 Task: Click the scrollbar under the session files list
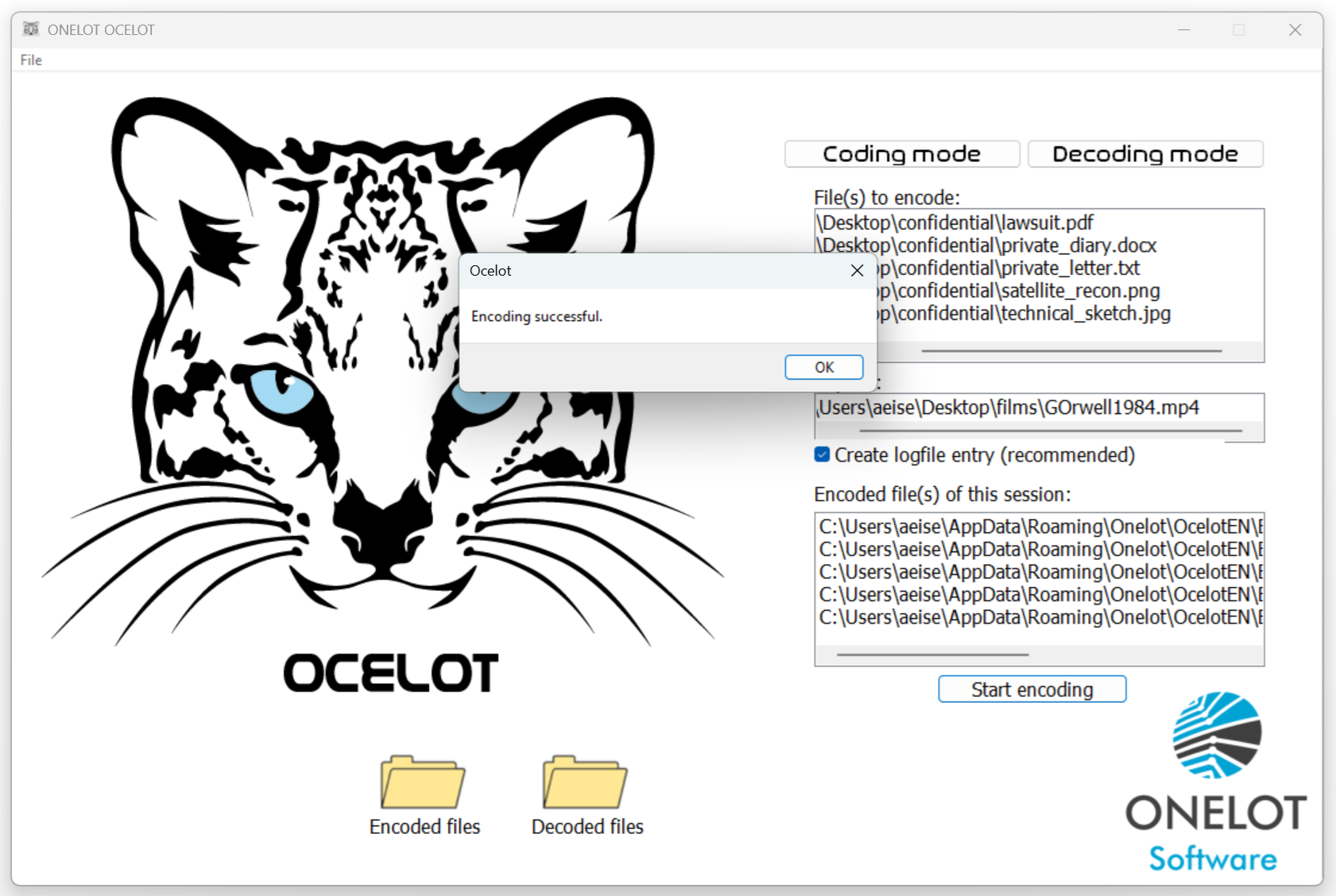(x=935, y=654)
